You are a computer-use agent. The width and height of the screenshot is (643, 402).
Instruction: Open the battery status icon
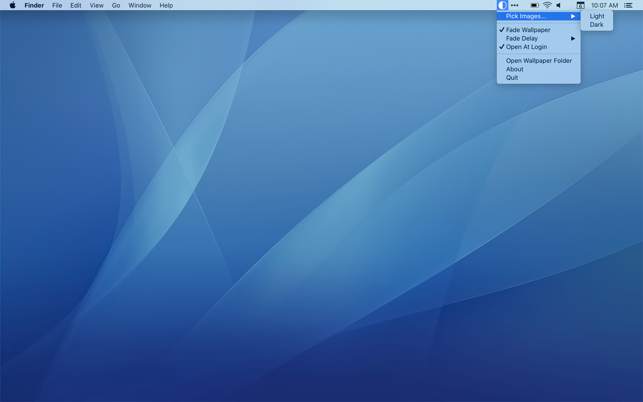click(534, 5)
